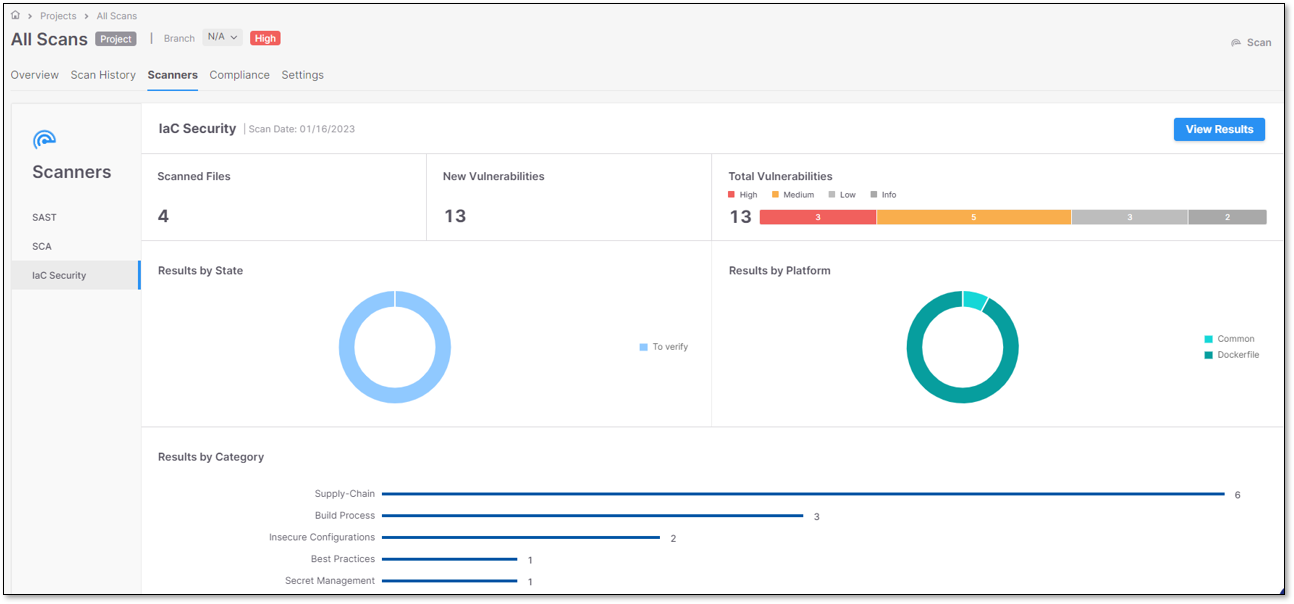The height and width of the screenshot is (604, 1294).
Task: Click the New Vulnerabilities count 13
Action: point(455,216)
